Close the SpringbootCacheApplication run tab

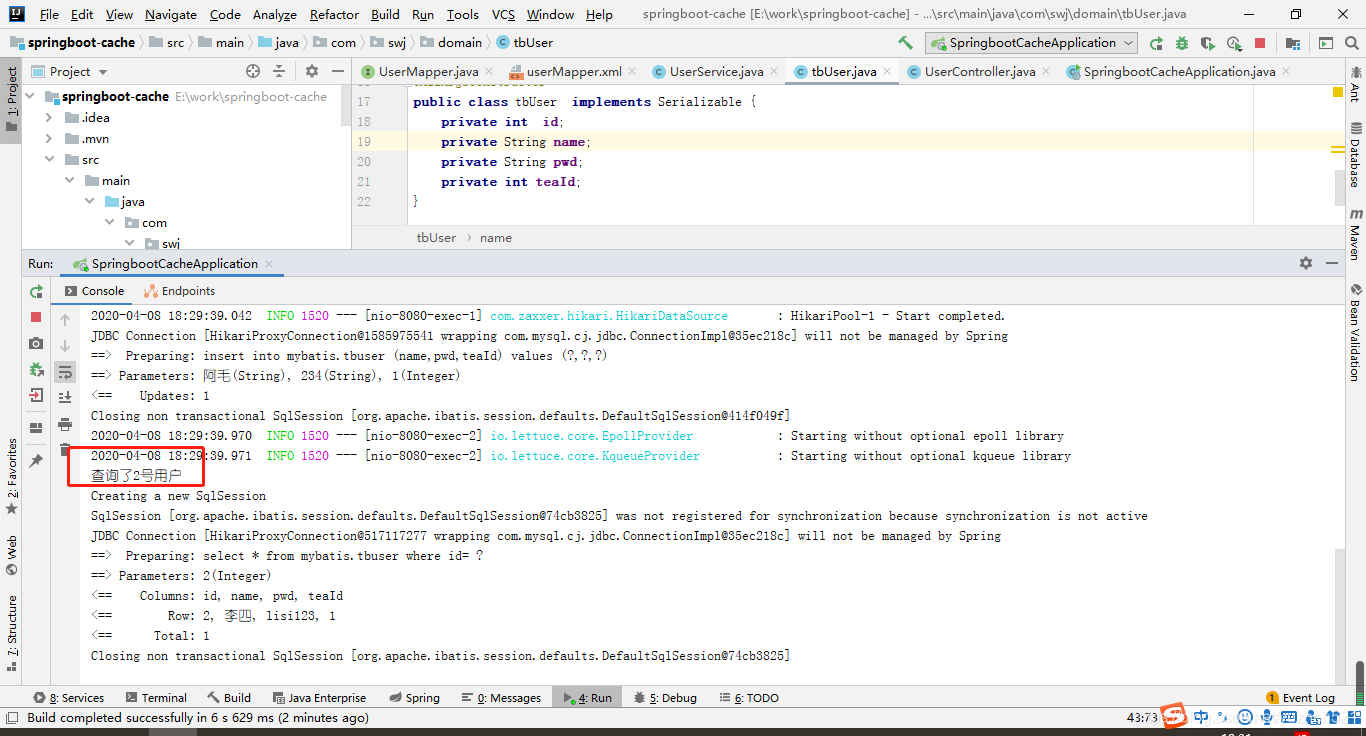coord(269,264)
